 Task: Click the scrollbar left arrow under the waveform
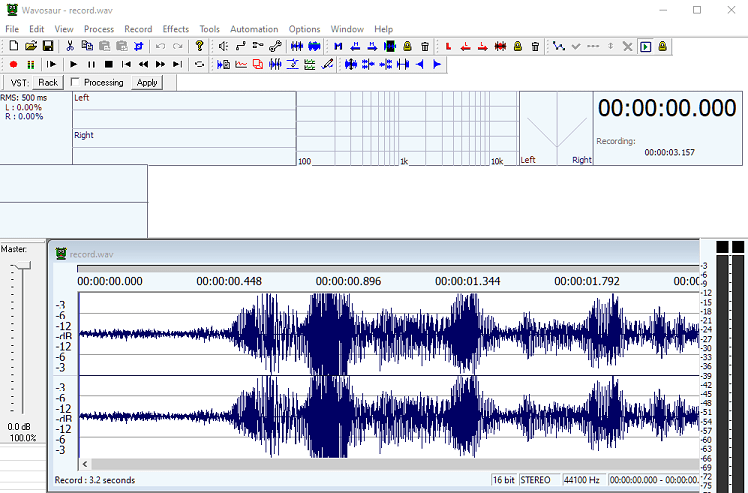pyautogui.click(x=85, y=464)
